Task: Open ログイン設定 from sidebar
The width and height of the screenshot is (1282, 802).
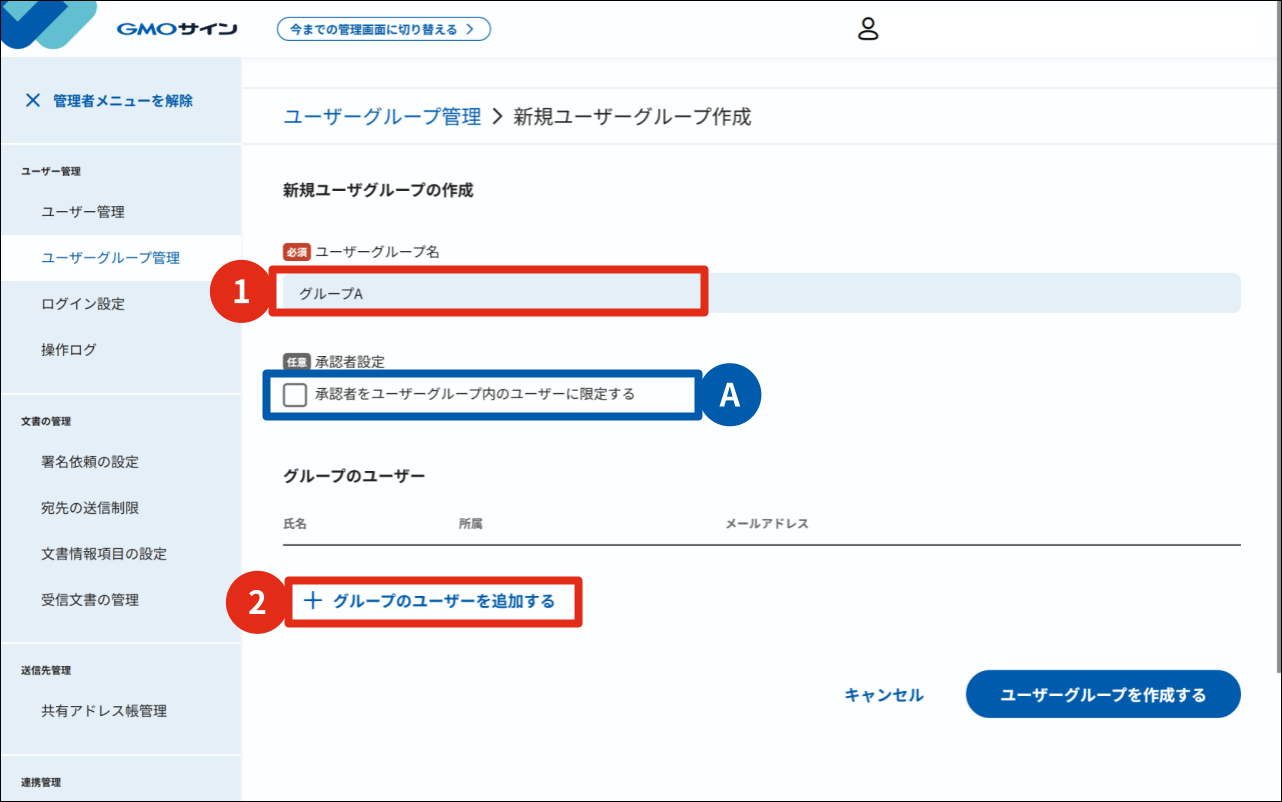Action: click(83, 304)
